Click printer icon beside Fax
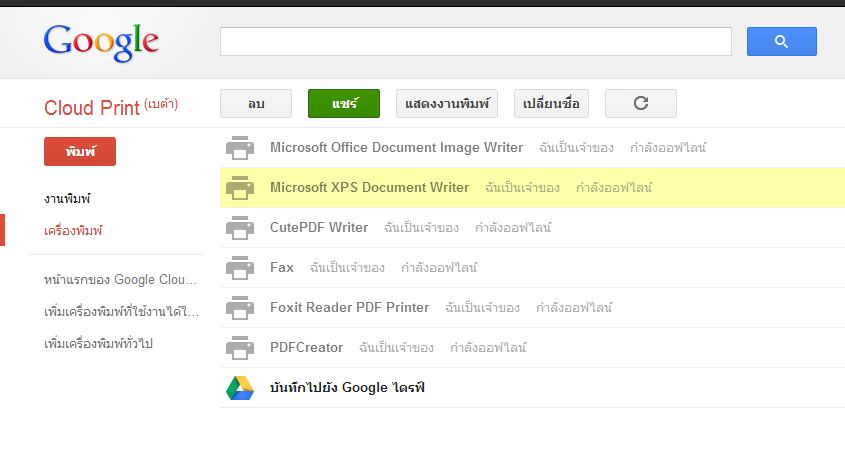Viewport: 845px width, 469px height. point(240,267)
